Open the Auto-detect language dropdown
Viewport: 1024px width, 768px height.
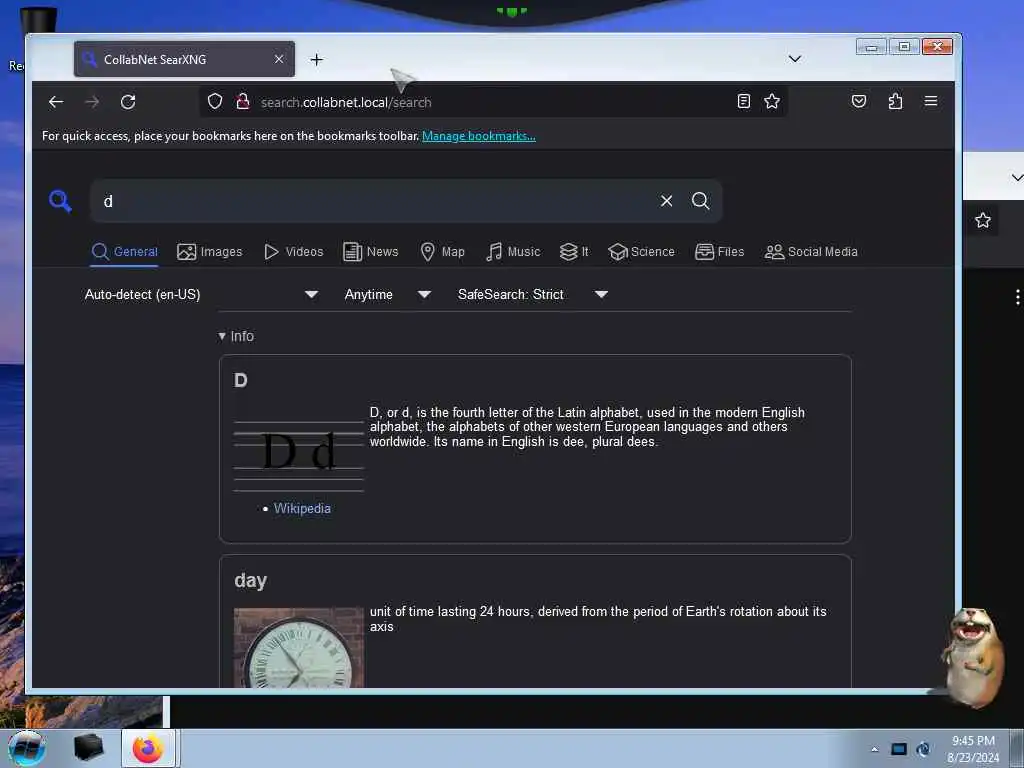click(201, 295)
